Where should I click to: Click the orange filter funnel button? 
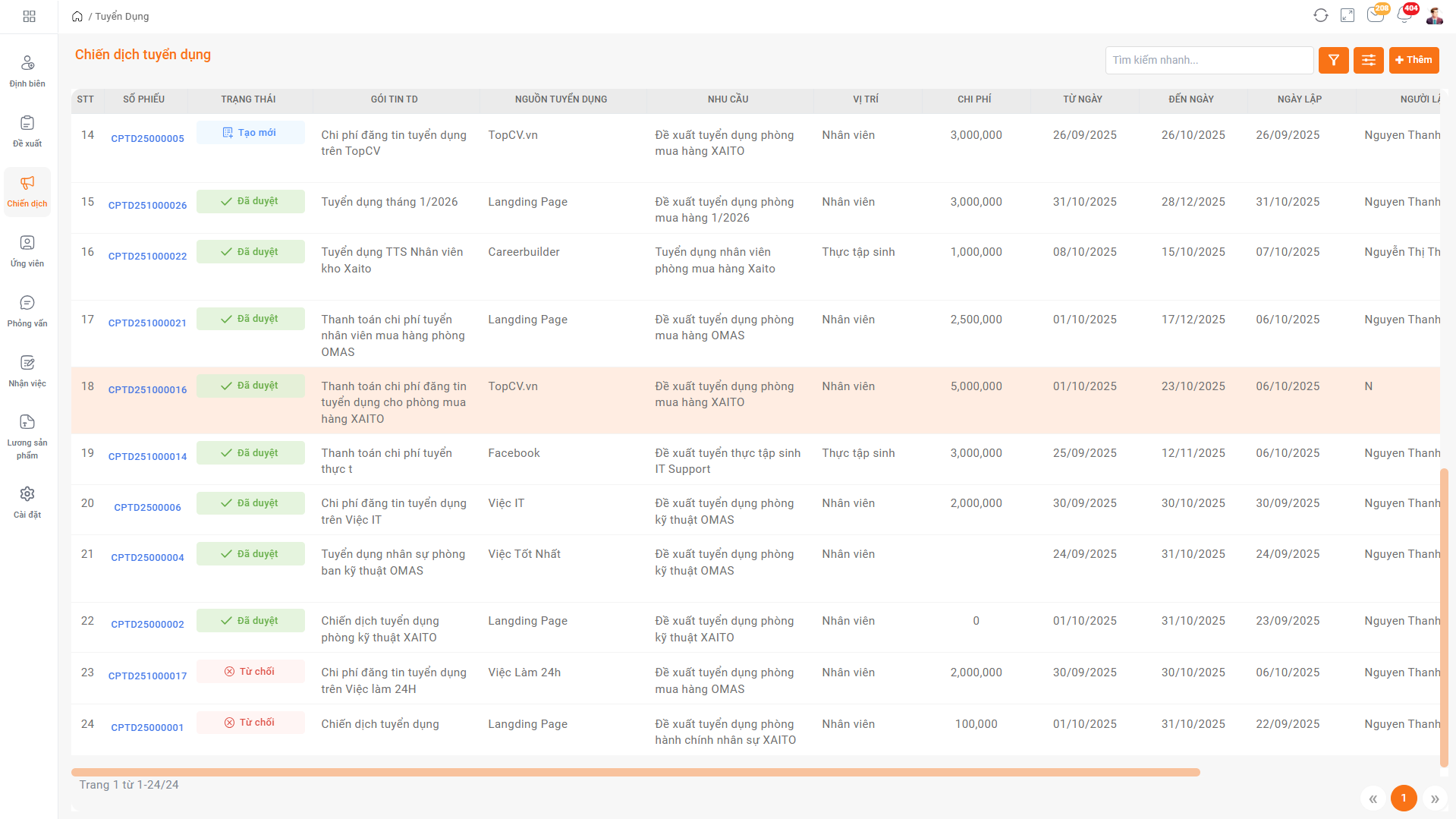point(1333,60)
